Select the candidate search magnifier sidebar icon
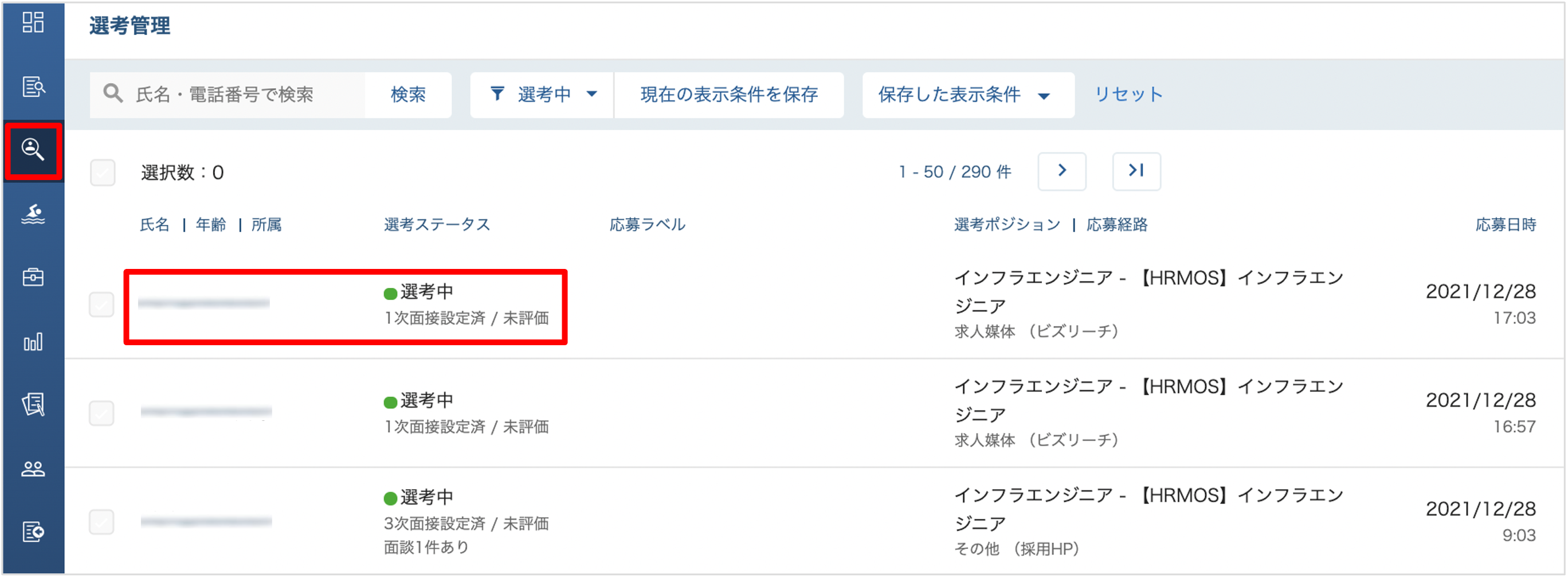 [x=33, y=150]
